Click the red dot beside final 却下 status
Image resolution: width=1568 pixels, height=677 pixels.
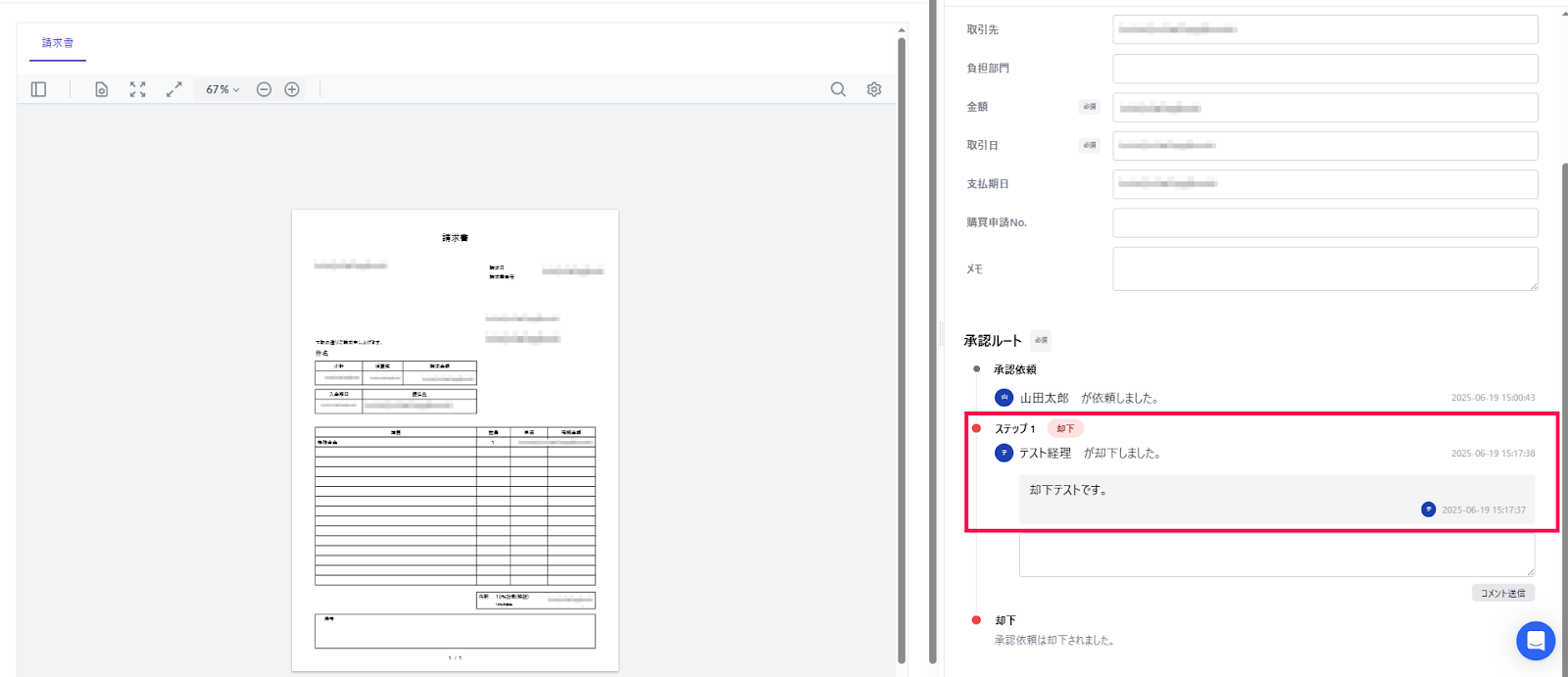(x=976, y=620)
